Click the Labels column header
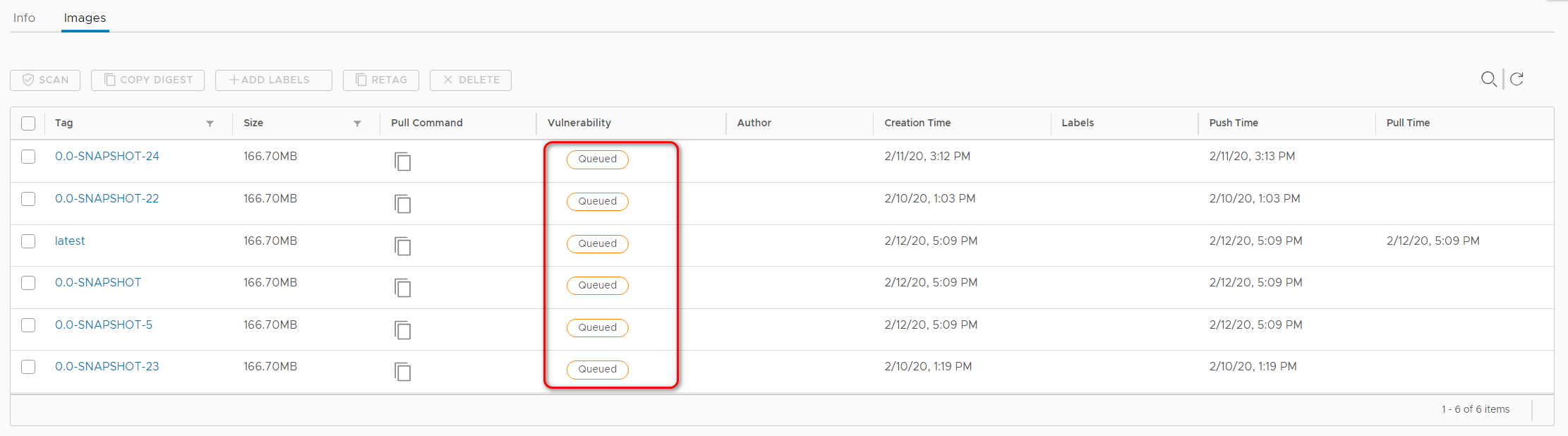 point(1078,123)
